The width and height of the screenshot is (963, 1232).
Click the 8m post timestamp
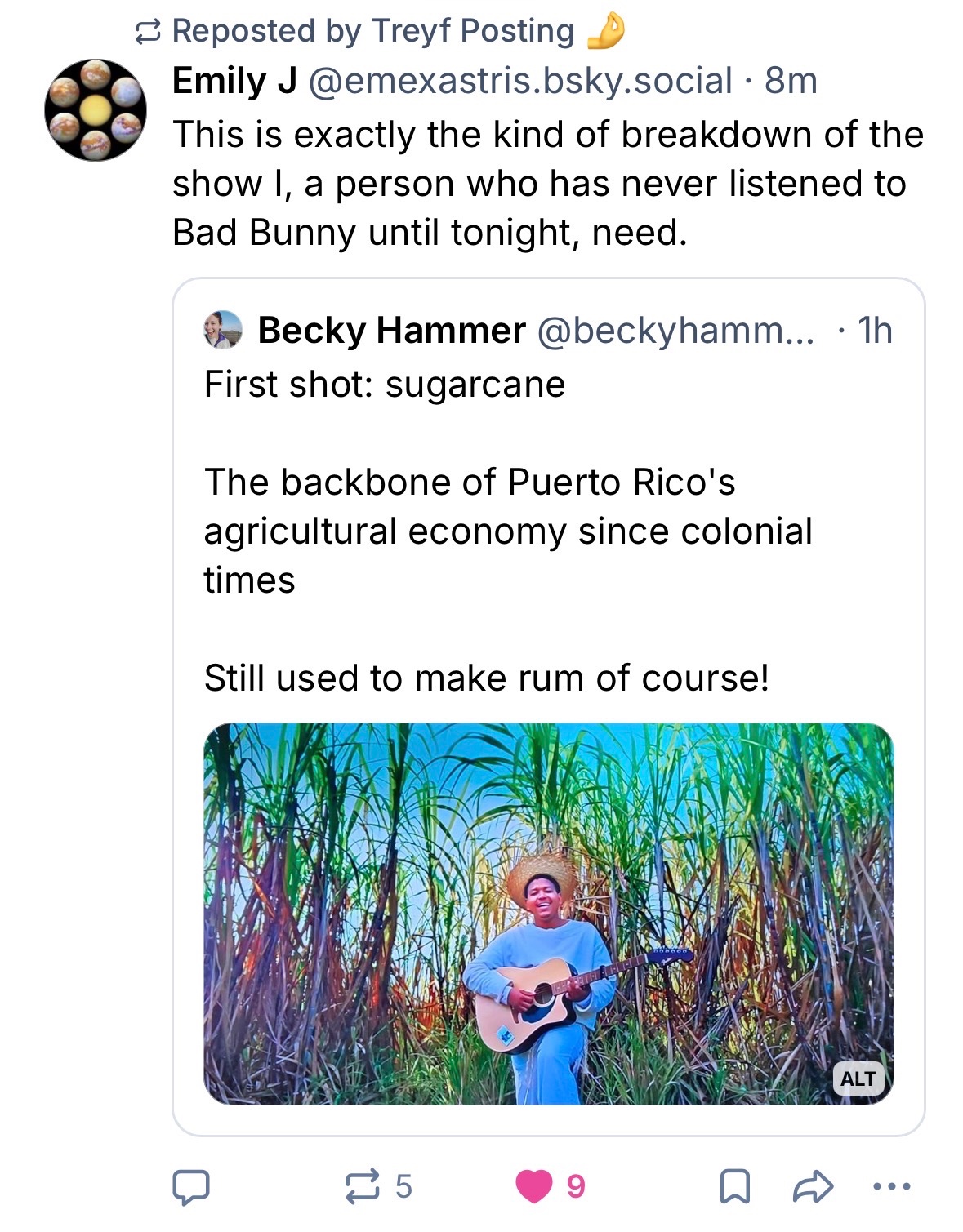pyautogui.click(x=791, y=81)
